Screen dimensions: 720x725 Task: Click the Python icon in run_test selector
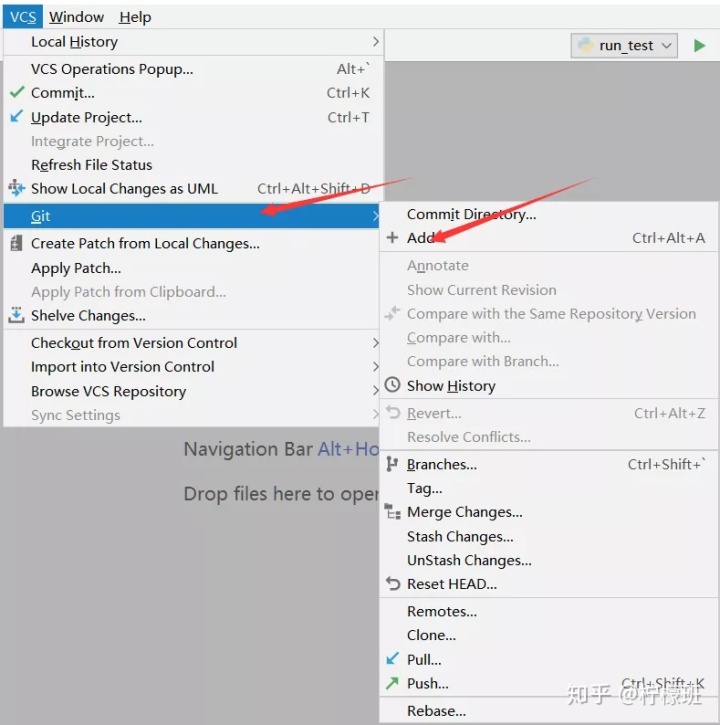tap(586, 45)
